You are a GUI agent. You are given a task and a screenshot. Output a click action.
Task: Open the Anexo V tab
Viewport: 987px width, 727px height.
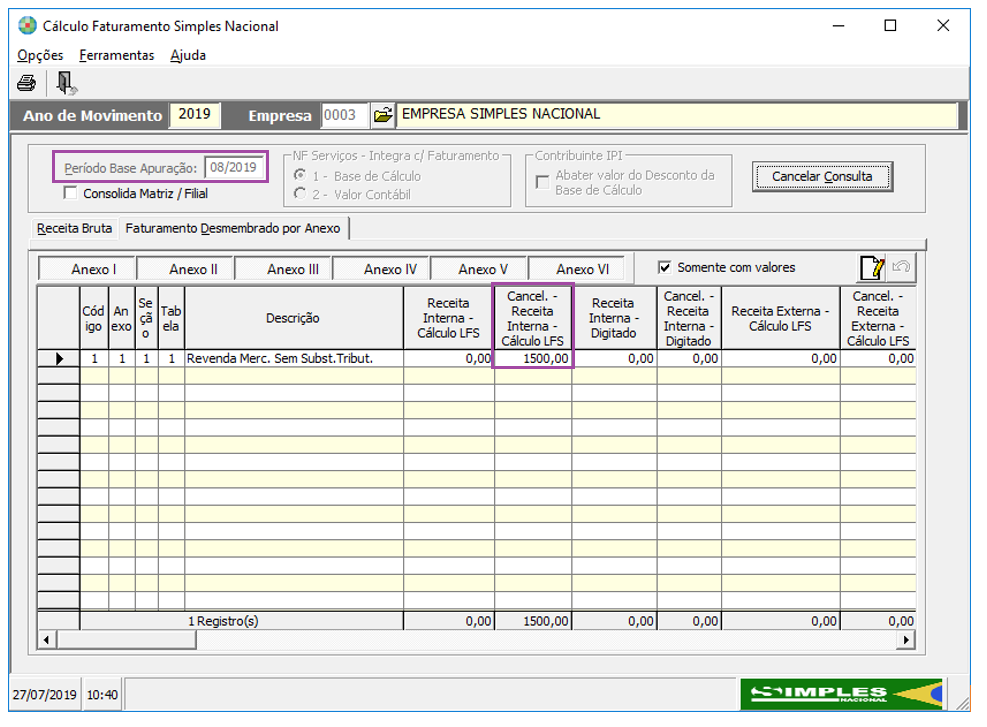(480, 269)
